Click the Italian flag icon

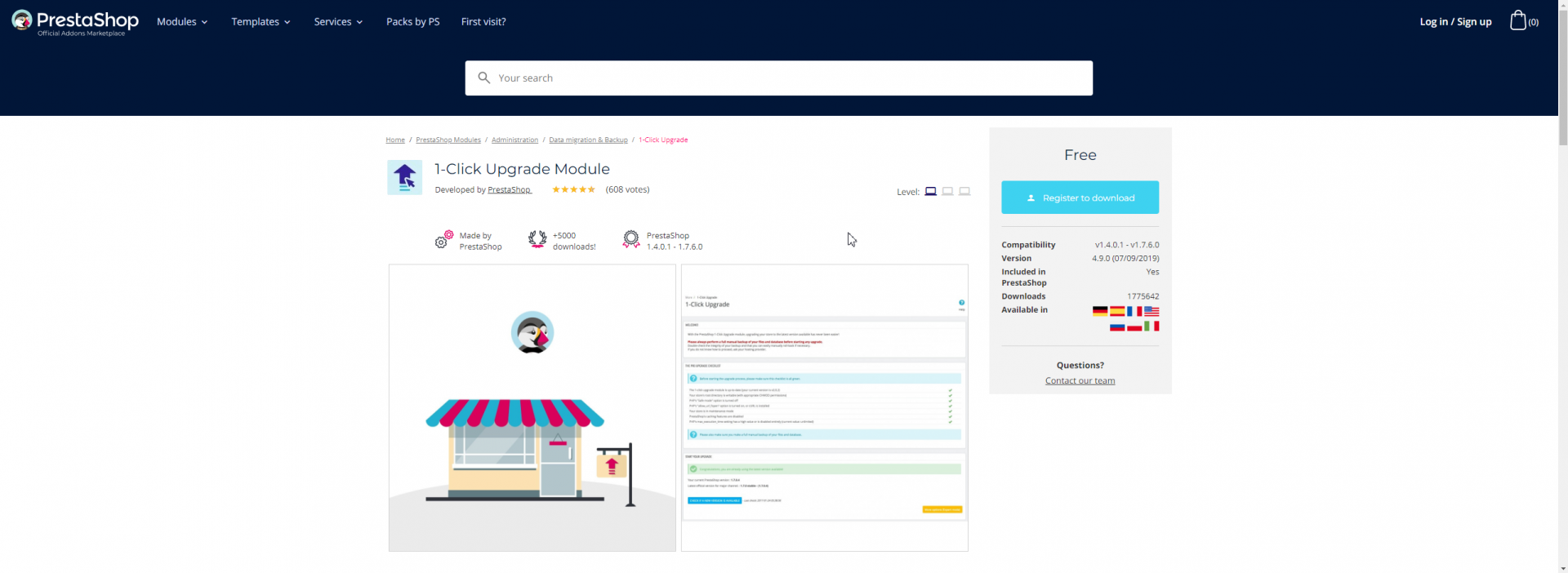[x=1151, y=326]
